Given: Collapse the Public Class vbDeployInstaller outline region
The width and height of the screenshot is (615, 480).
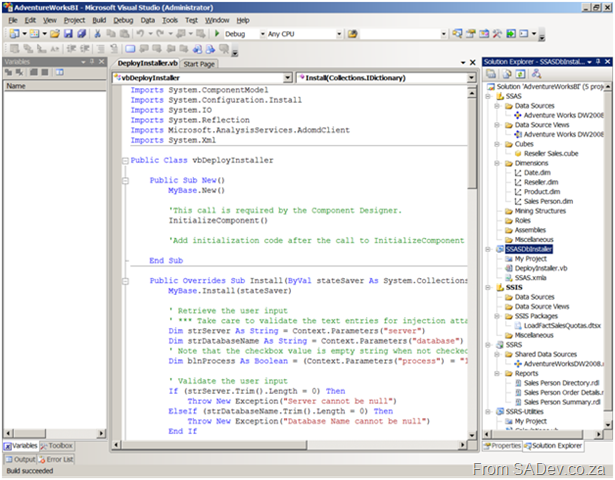Looking at the screenshot, I should (125, 160).
